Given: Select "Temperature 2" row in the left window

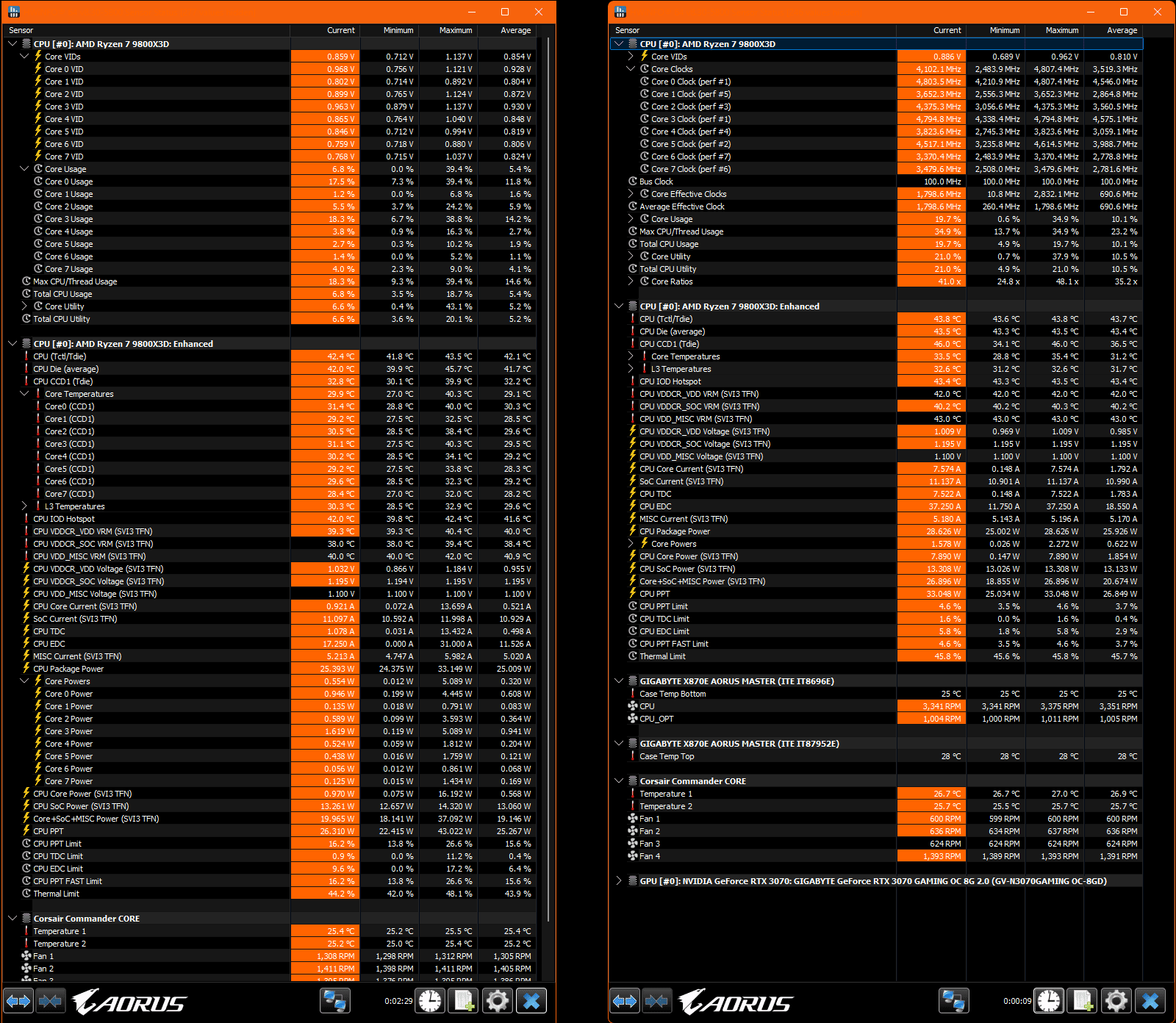Looking at the screenshot, I should (270, 944).
